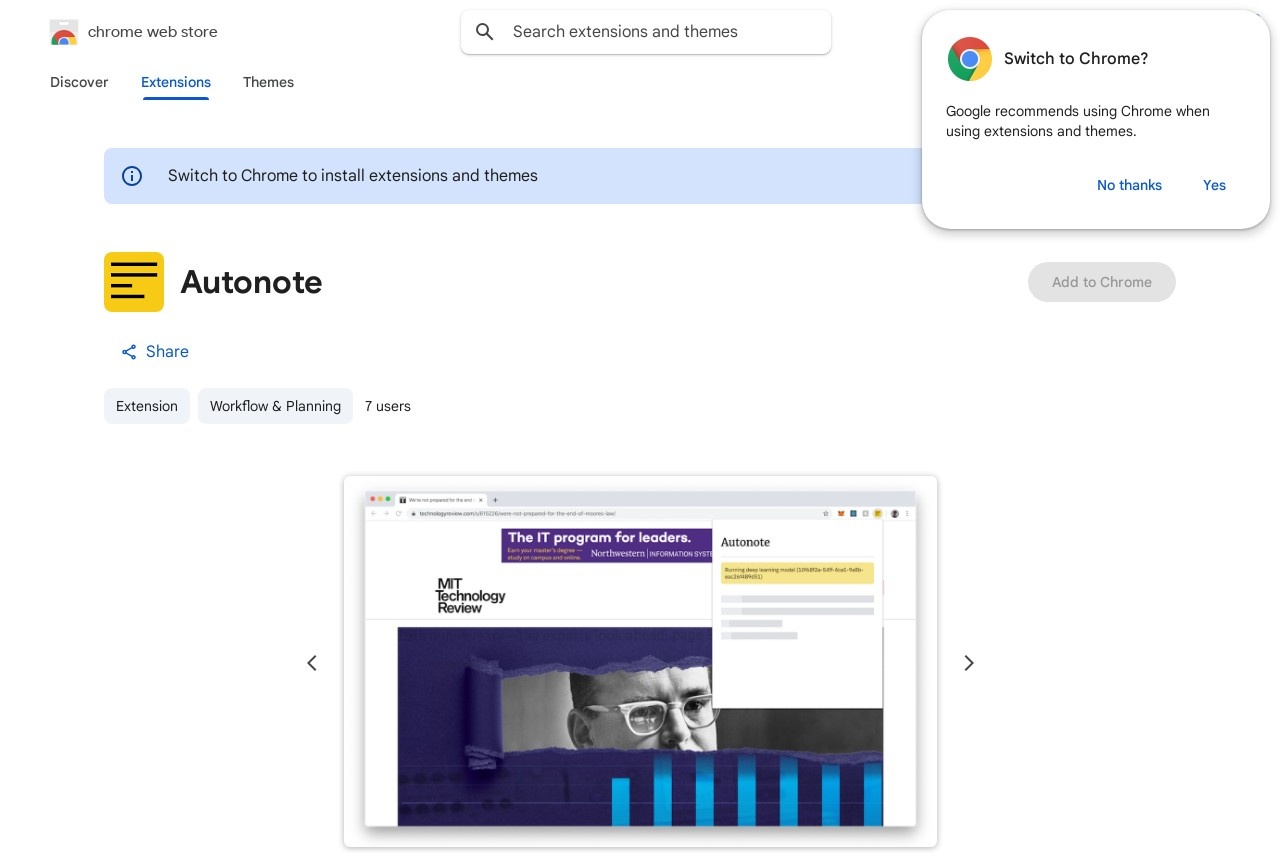Click the Chrome Web Store logo
1280x853 pixels.
tap(64, 32)
